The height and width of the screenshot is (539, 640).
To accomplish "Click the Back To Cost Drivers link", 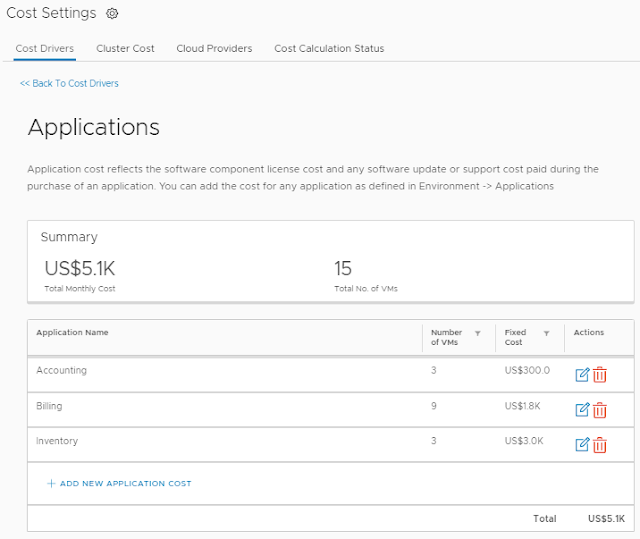I will [x=69, y=84].
